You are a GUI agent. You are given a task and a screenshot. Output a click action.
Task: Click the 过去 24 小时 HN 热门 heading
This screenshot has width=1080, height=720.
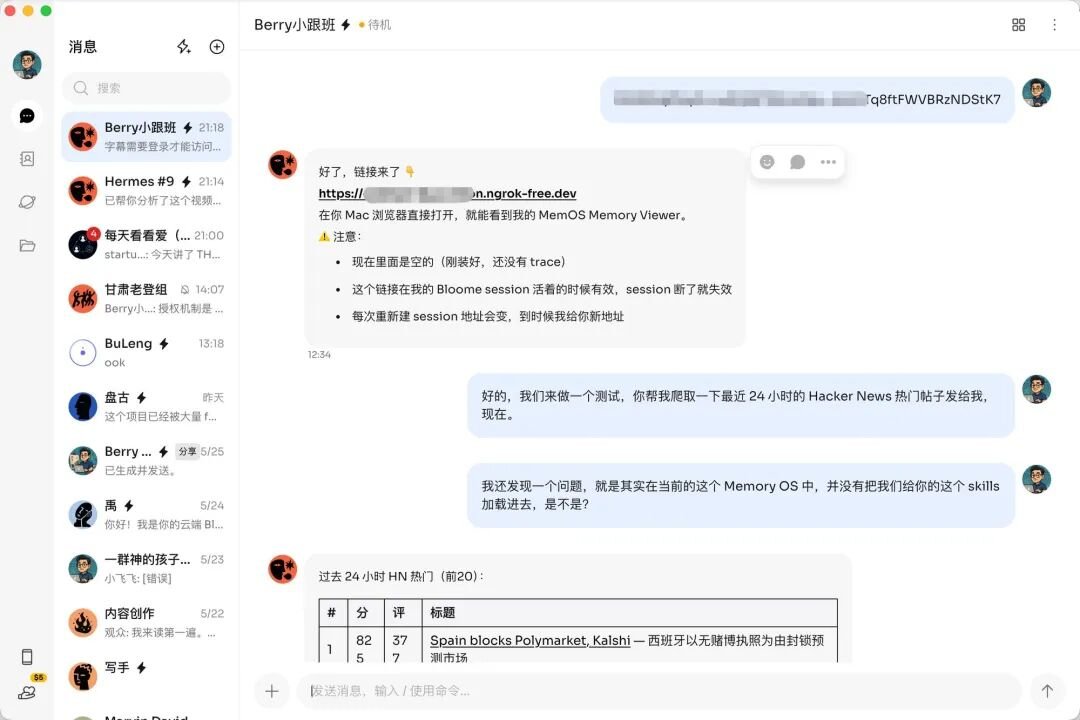coord(400,576)
